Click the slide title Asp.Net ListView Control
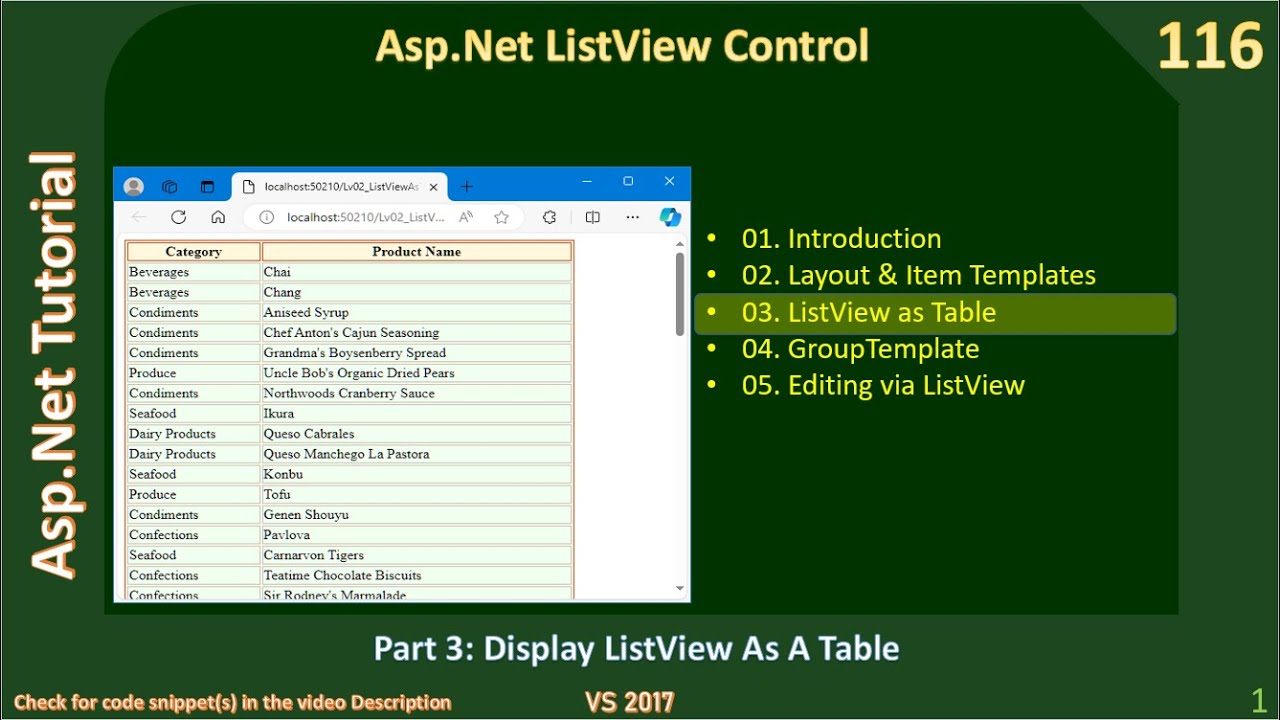1280x720 pixels. [x=622, y=46]
